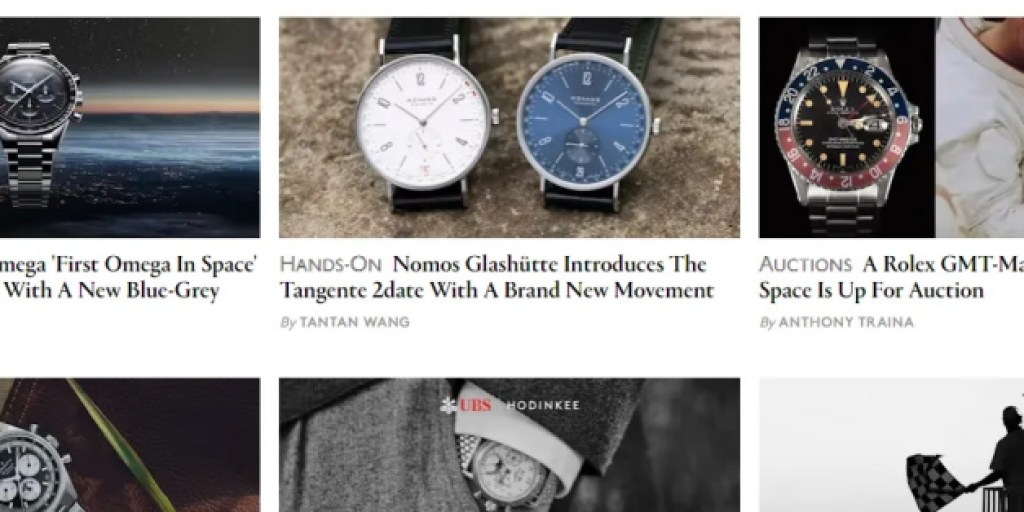Image resolution: width=1024 pixels, height=512 pixels.
Task: Click the white-dial Nomos watch in photo
Action: tap(425, 121)
